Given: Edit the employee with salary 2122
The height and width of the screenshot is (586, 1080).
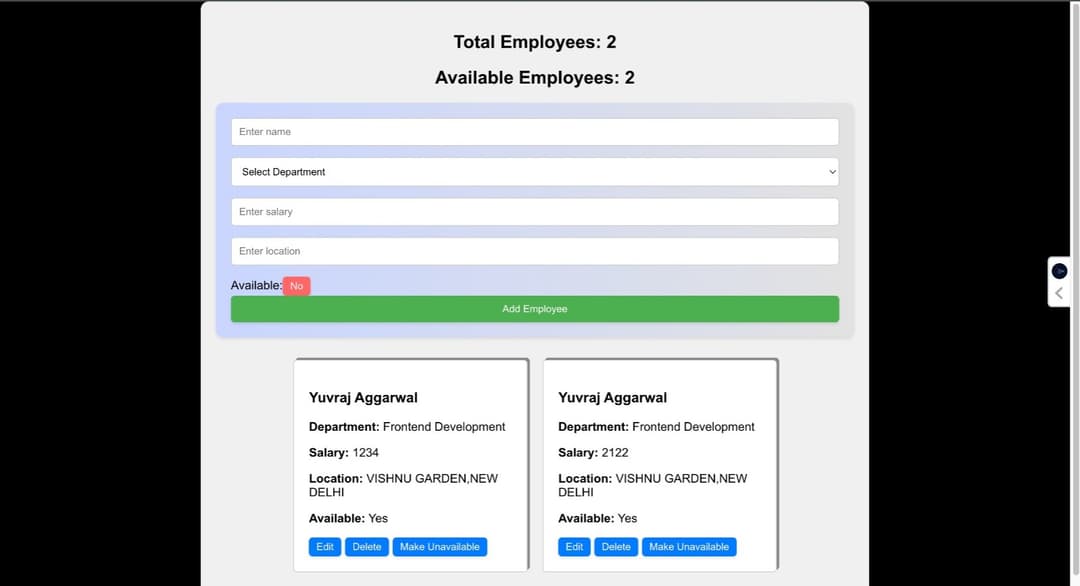Looking at the screenshot, I should [574, 547].
